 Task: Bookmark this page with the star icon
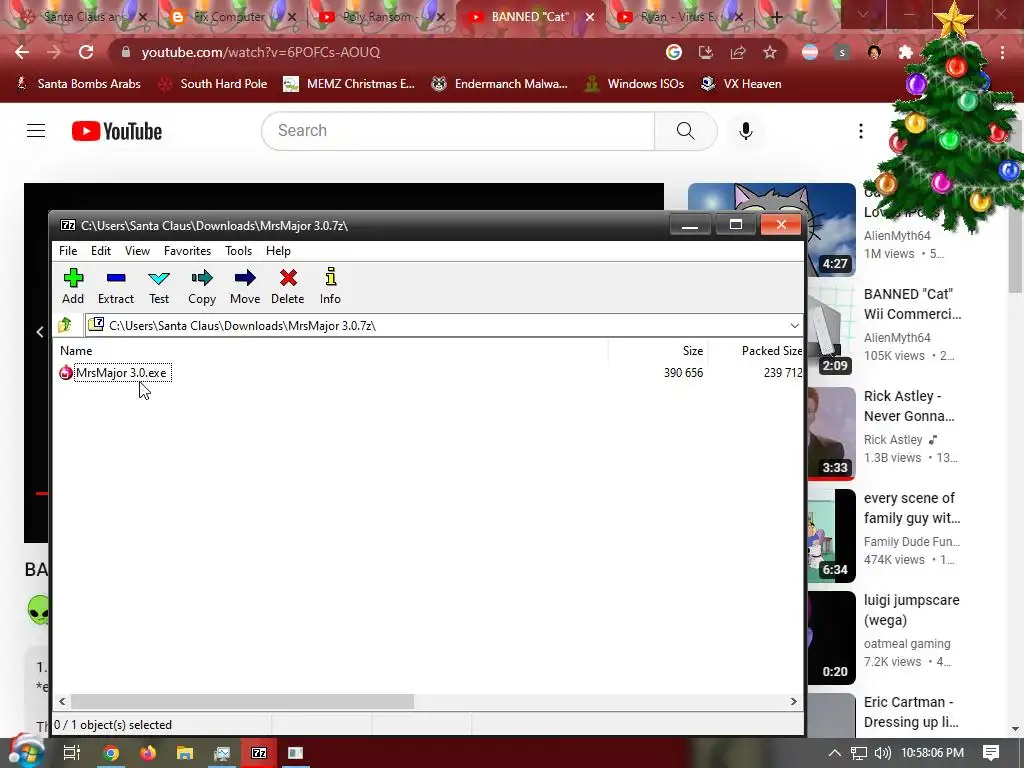click(x=770, y=52)
